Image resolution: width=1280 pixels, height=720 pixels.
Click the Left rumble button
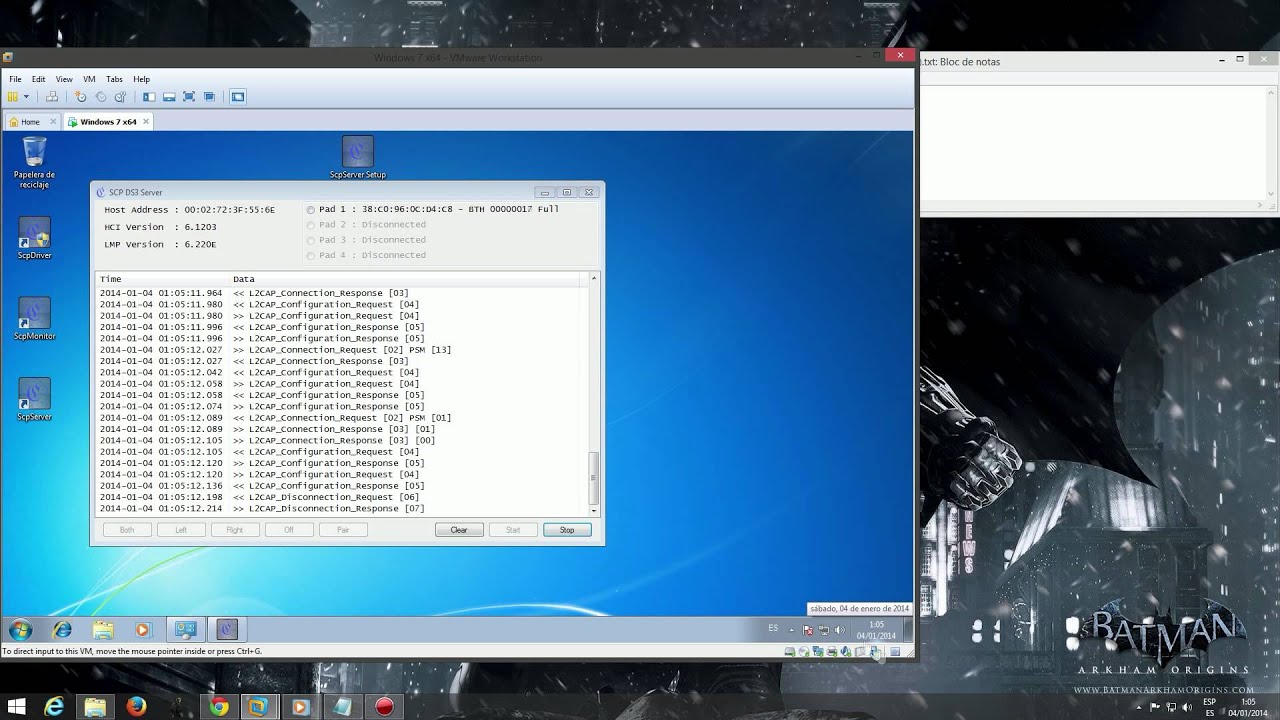tap(181, 530)
